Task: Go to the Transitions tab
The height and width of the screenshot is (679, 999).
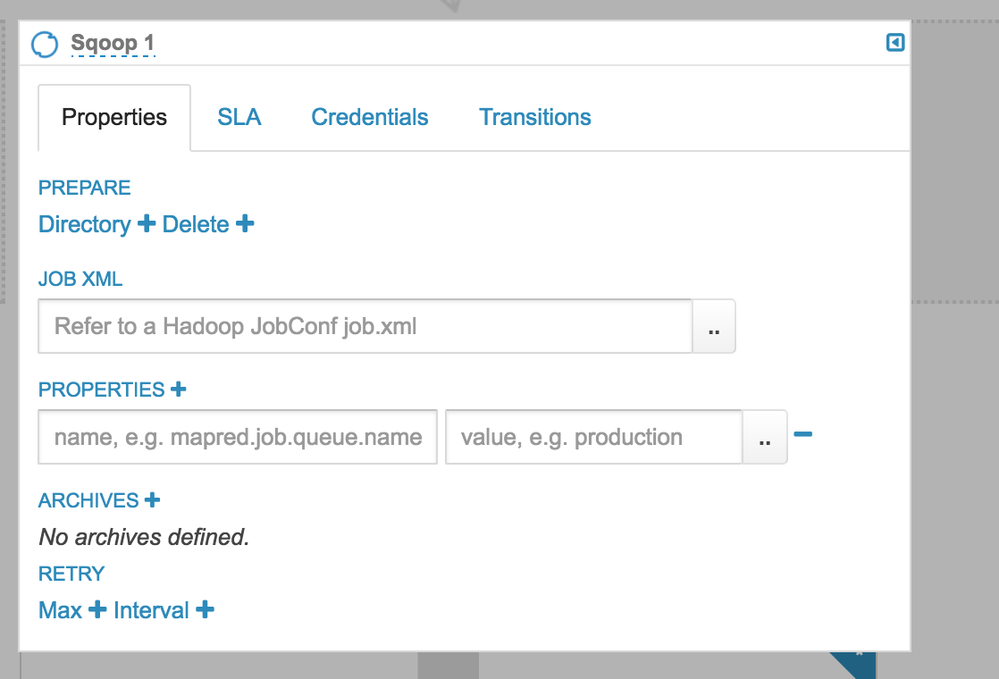Action: coord(535,118)
